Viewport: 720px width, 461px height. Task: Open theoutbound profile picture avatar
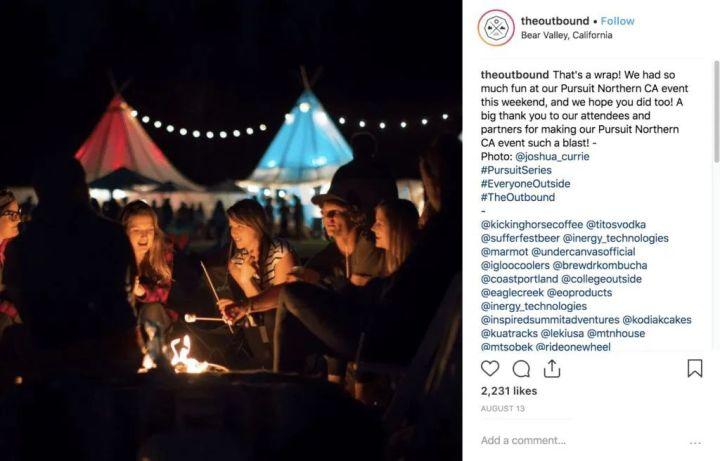pyautogui.click(x=496, y=28)
